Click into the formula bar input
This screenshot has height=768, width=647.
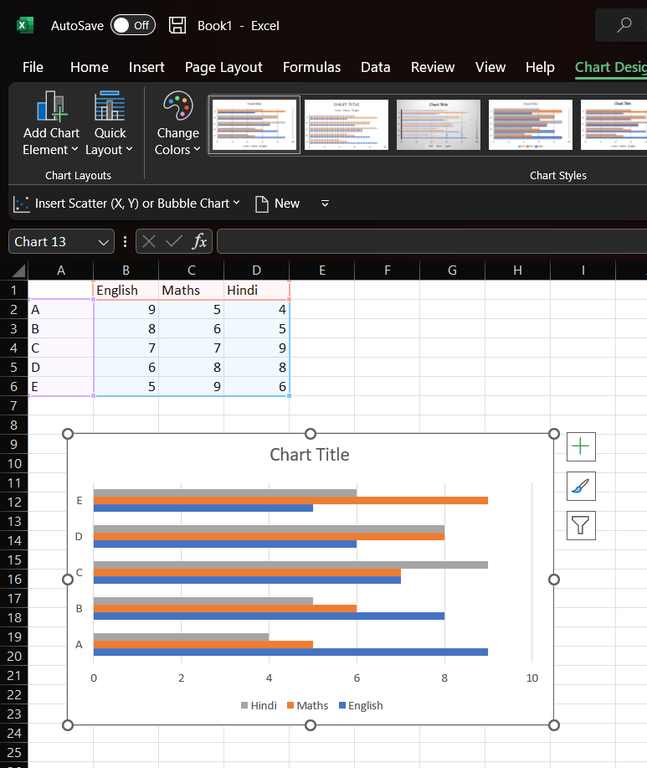432,241
